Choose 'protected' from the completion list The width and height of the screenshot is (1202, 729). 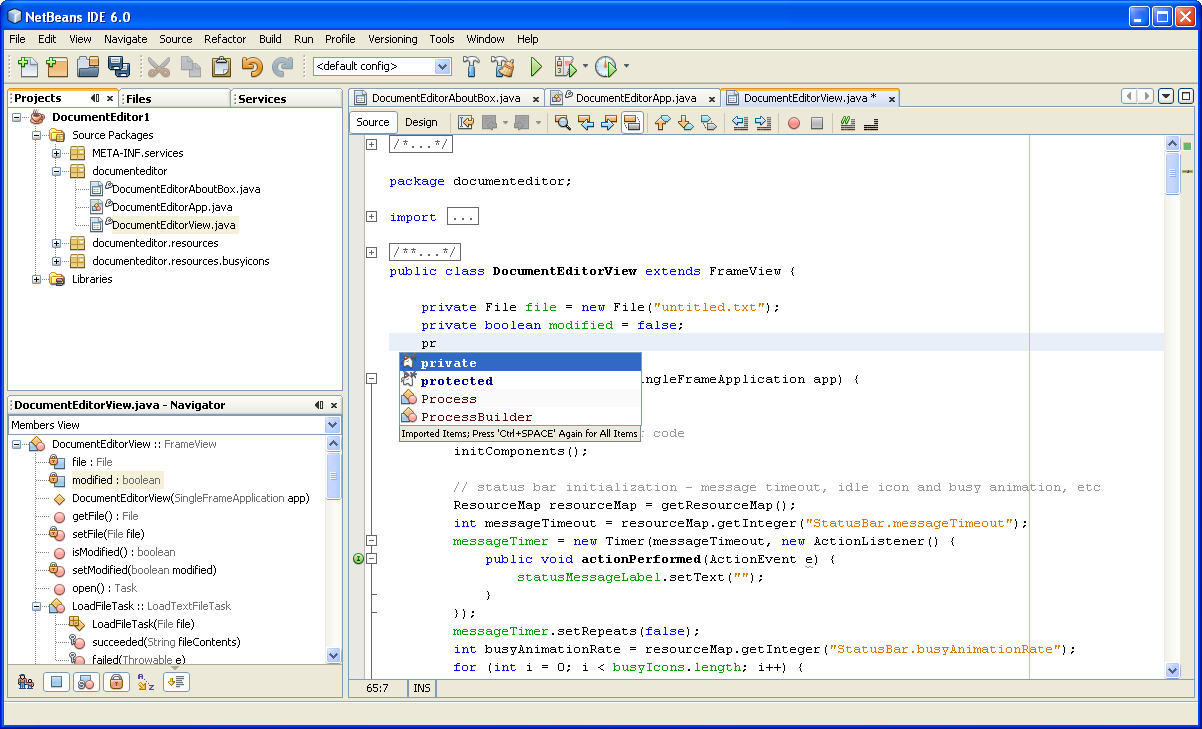(457, 381)
